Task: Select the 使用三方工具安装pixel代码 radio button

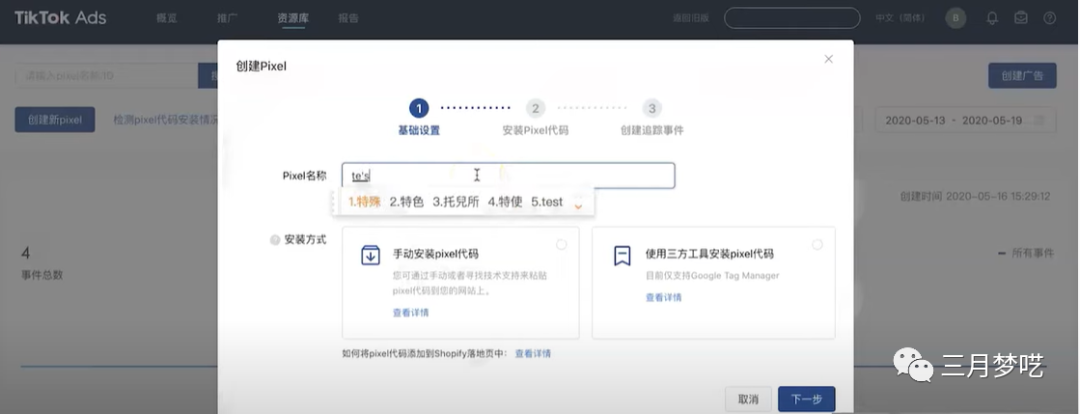Action: click(817, 244)
